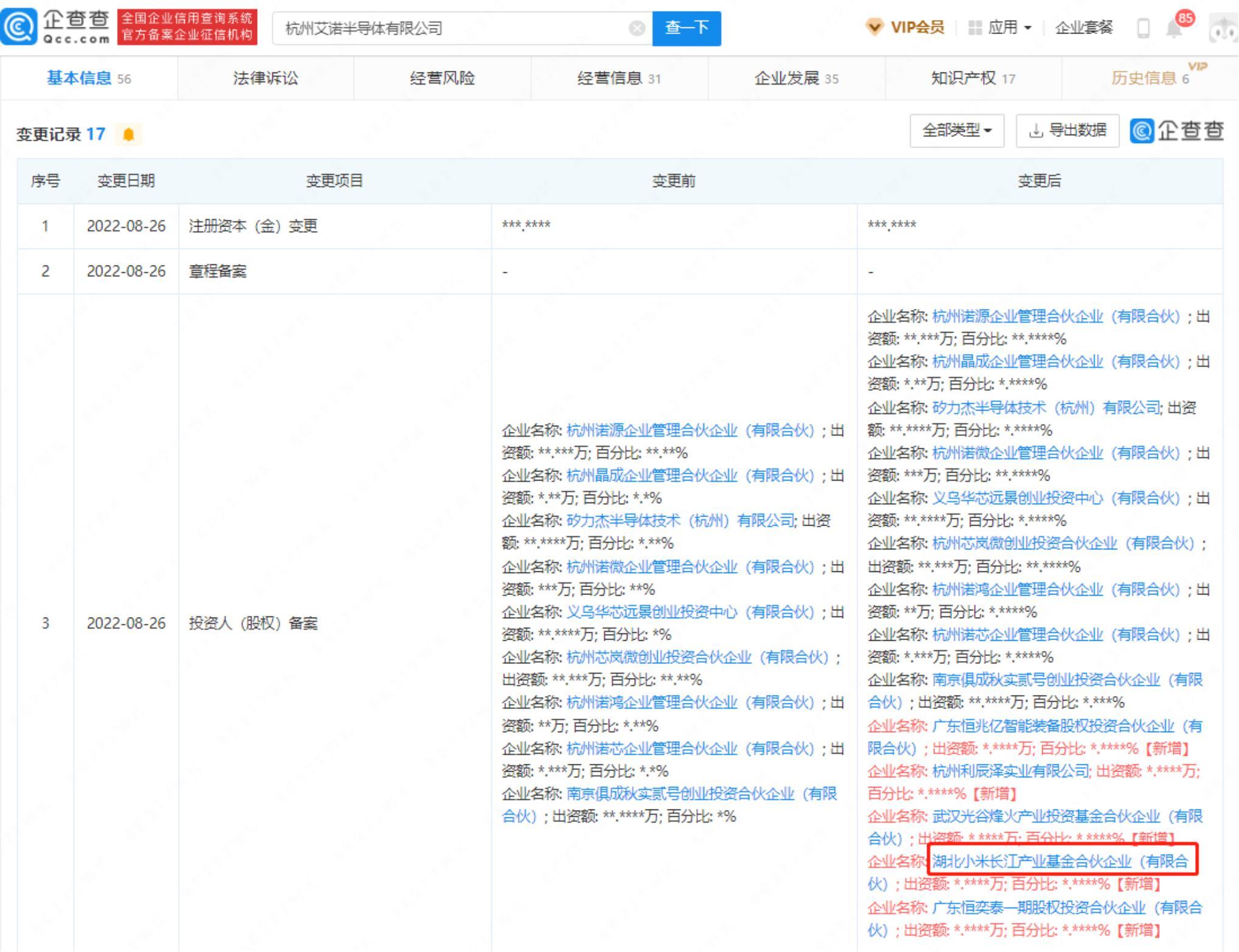Open notifications bell with 85 badge
Screen dimensions: 1239x952
1174,27
